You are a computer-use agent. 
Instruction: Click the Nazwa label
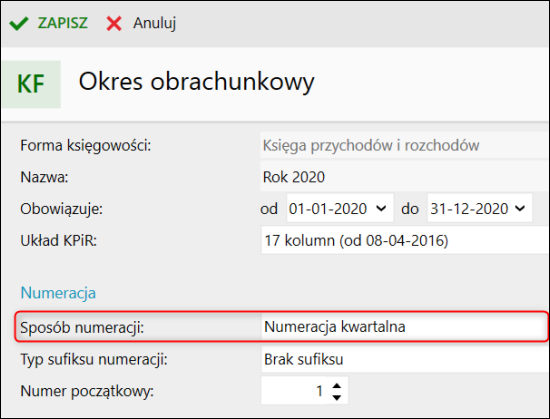pyautogui.click(x=44, y=177)
